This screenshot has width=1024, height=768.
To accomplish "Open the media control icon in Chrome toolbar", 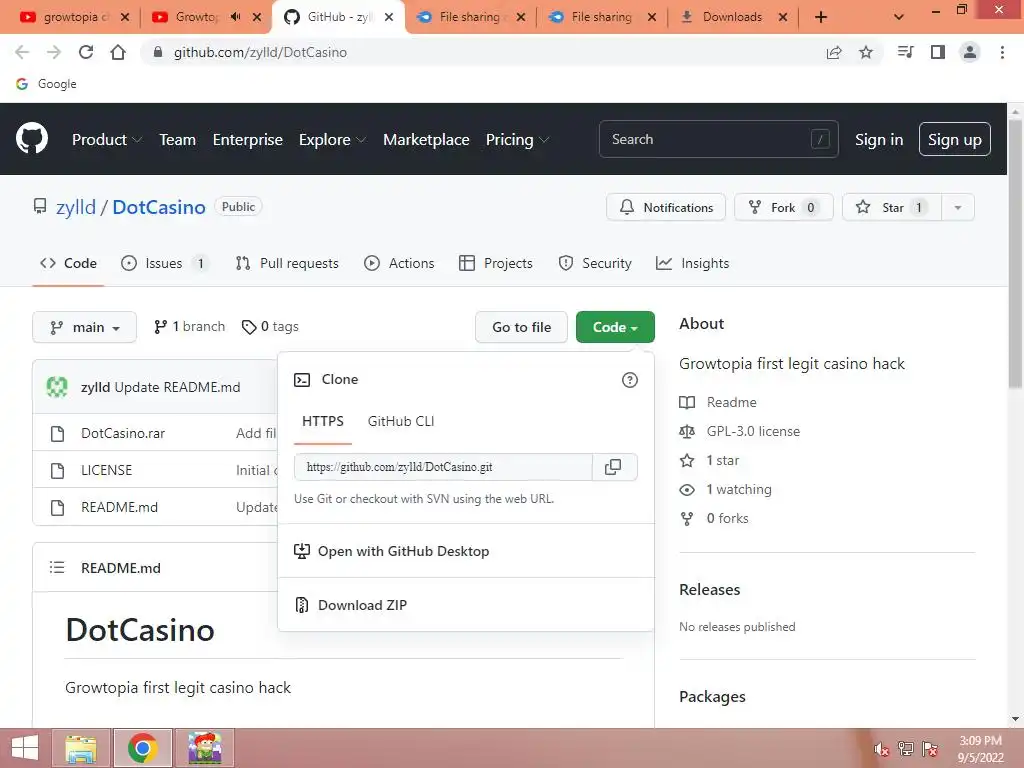I will click(905, 52).
